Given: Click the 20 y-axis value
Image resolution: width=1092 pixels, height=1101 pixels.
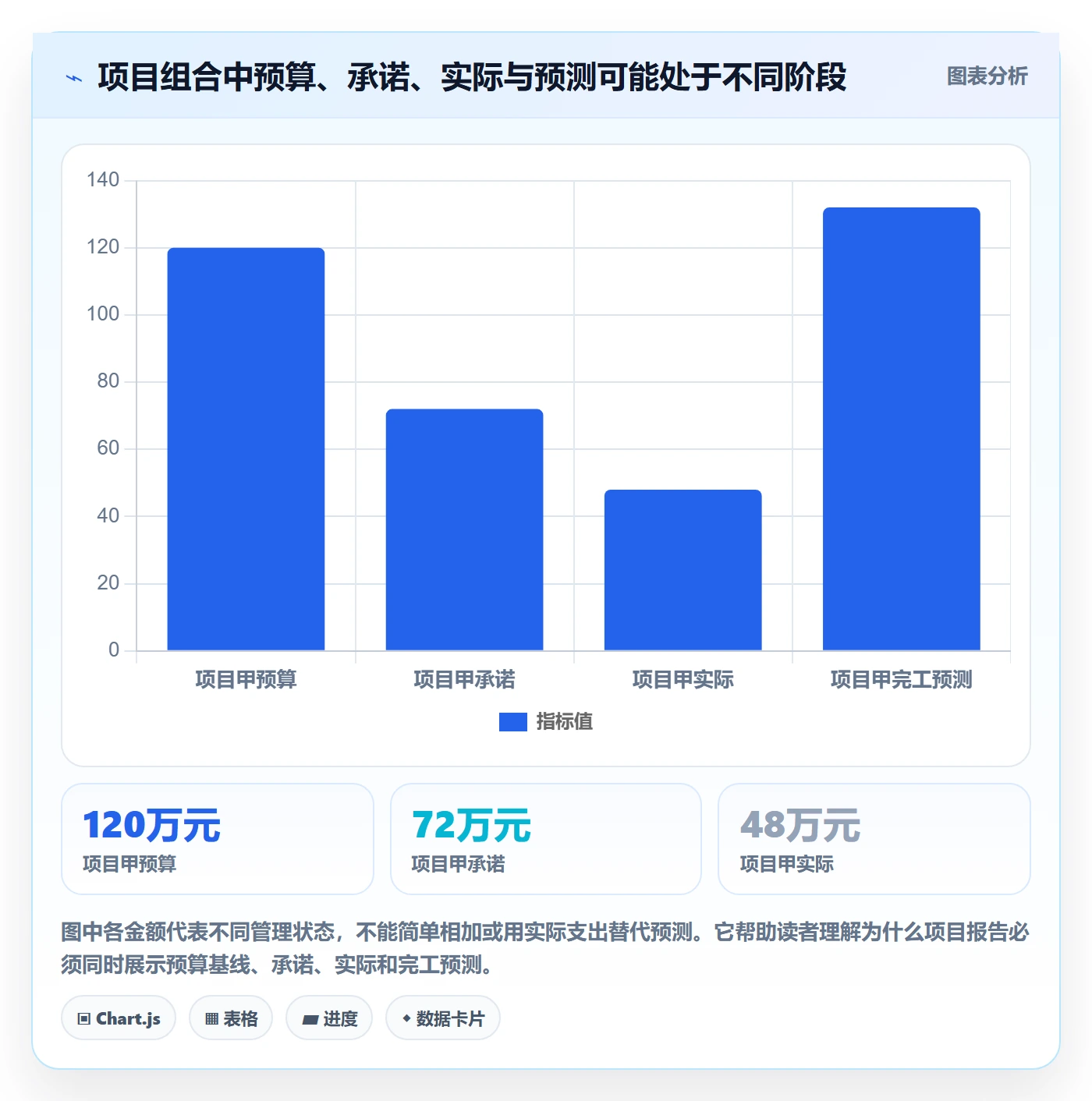Looking at the screenshot, I should (108, 583).
